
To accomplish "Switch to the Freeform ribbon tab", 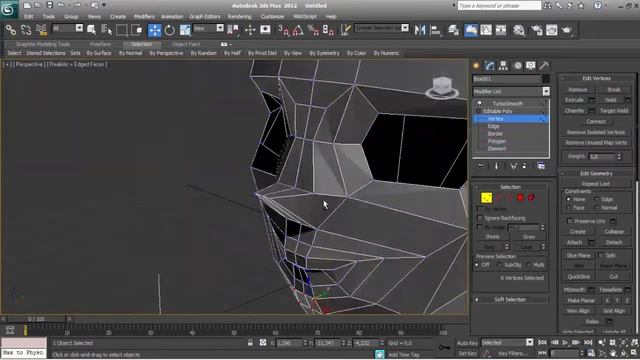I will coord(100,44).
